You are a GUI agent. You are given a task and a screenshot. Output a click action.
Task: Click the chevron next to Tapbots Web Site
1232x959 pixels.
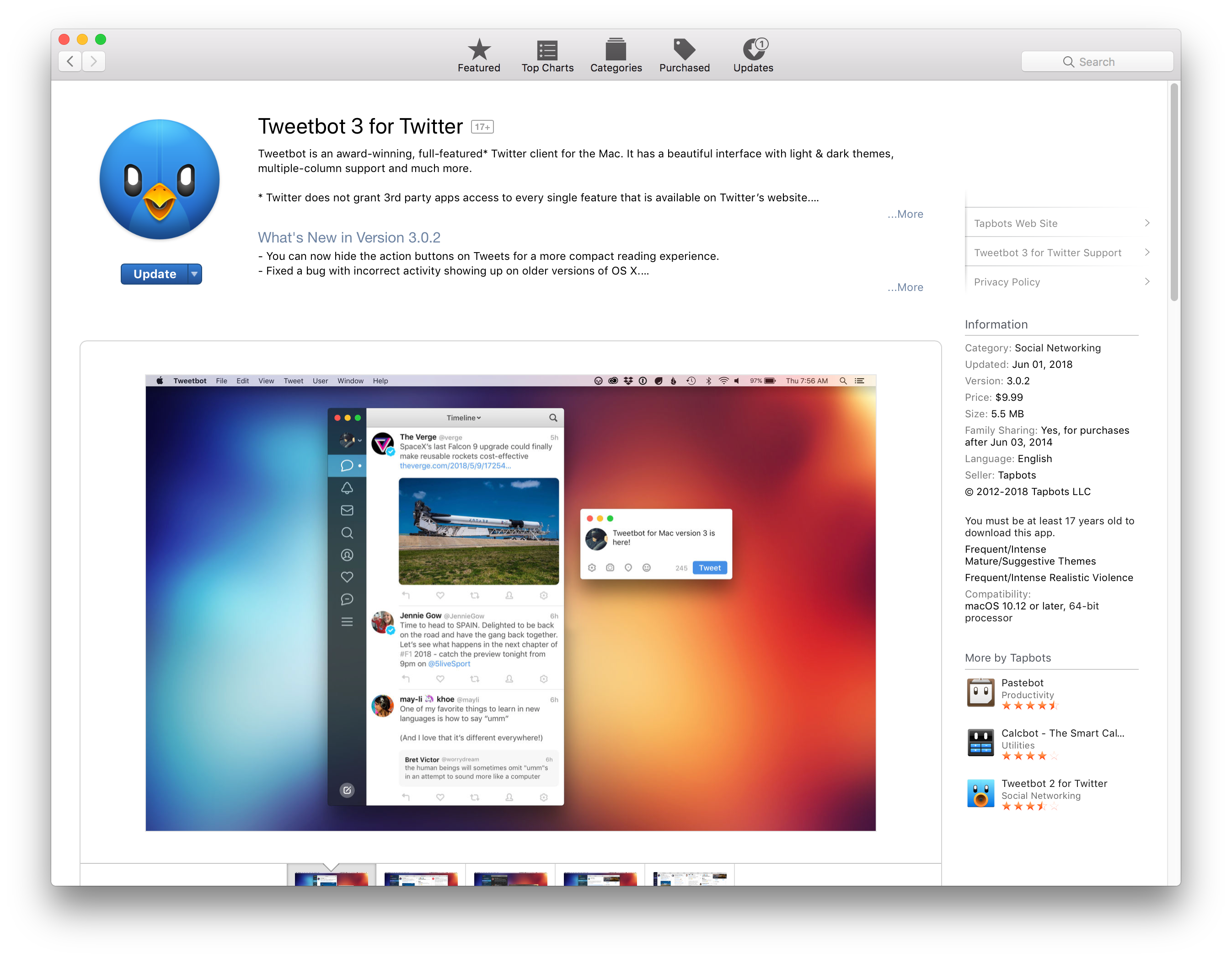pos(1147,223)
